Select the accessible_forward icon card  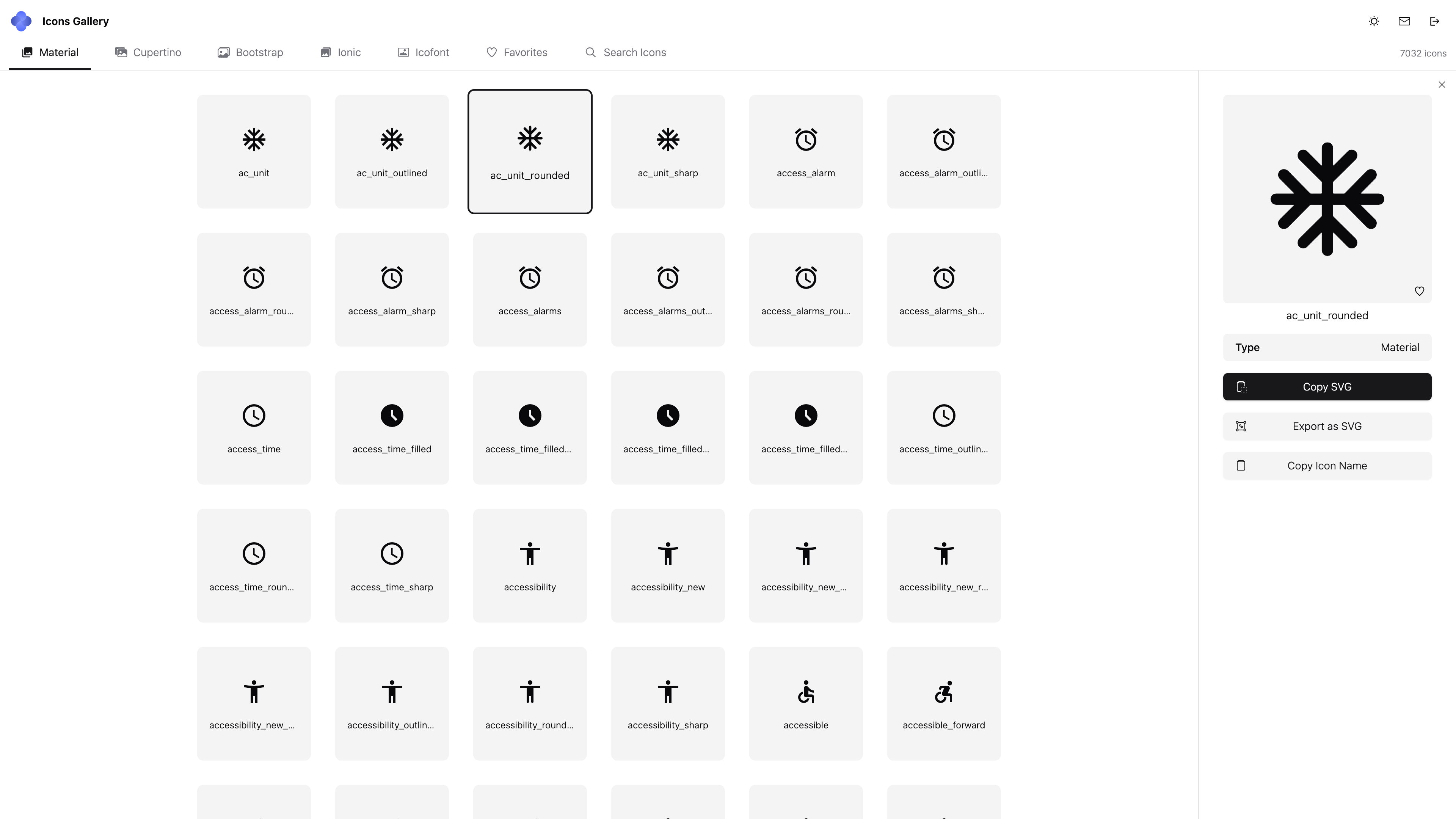(943, 703)
